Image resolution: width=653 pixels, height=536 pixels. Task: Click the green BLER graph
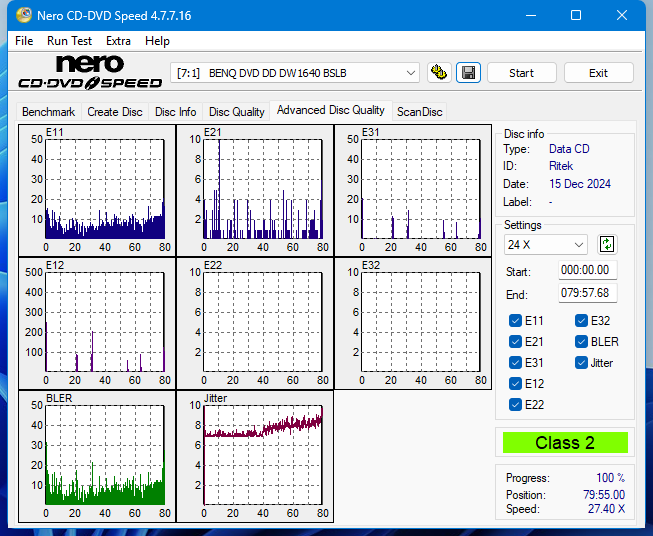point(97,456)
